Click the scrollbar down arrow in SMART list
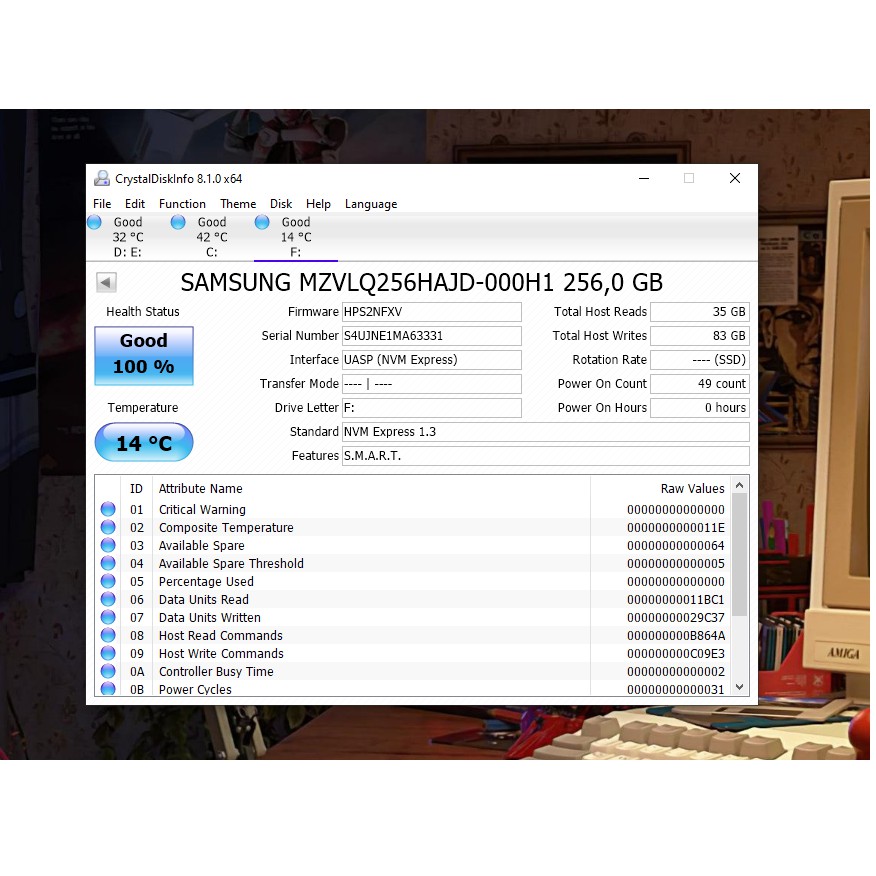 pyautogui.click(x=739, y=687)
